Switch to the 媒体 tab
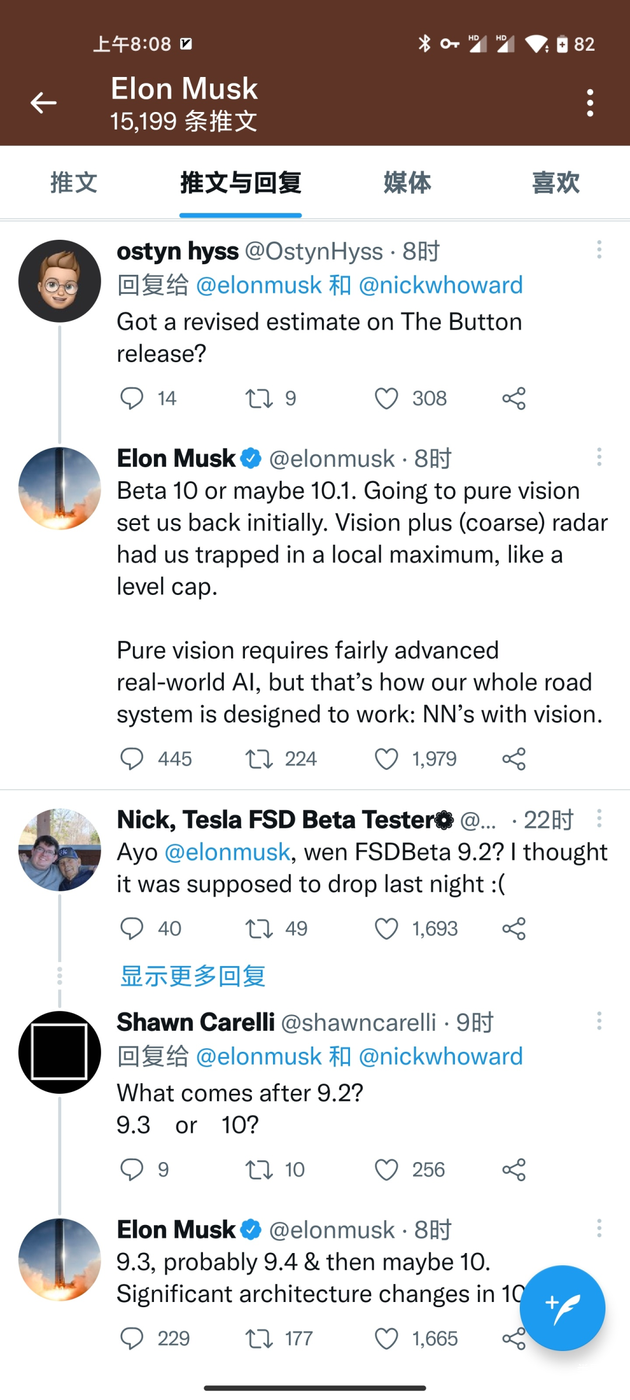 pos(407,183)
